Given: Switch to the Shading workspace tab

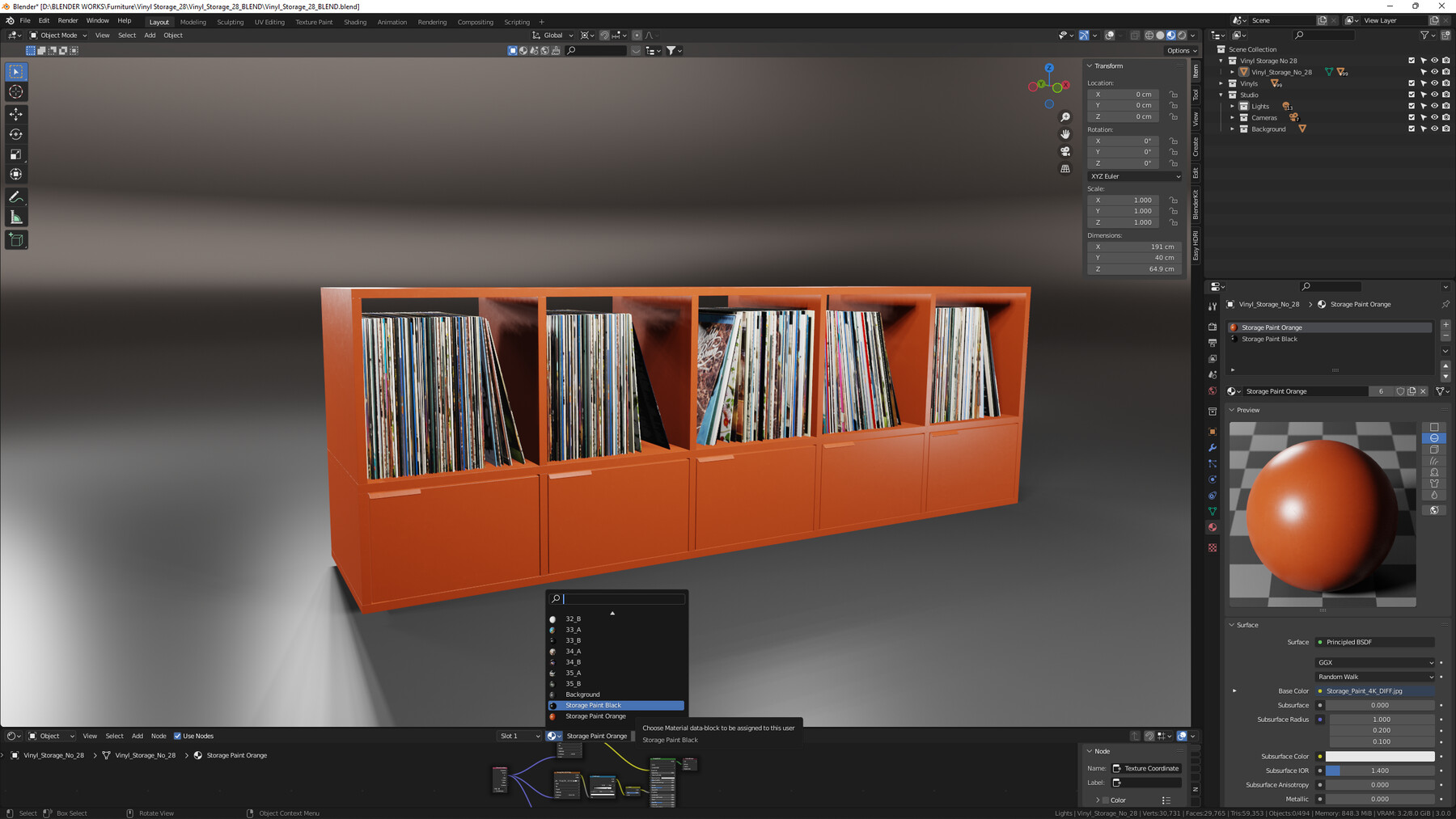Looking at the screenshot, I should coord(355,22).
